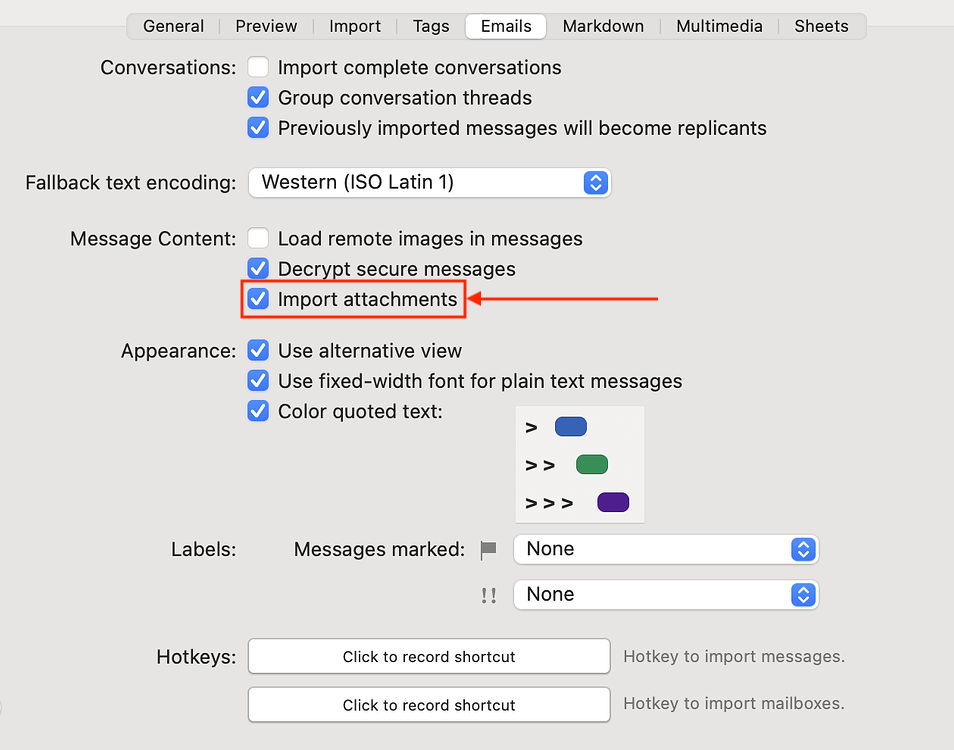This screenshot has height=750, width=954.
Task: Switch to the General tab
Action: click(x=173, y=26)
